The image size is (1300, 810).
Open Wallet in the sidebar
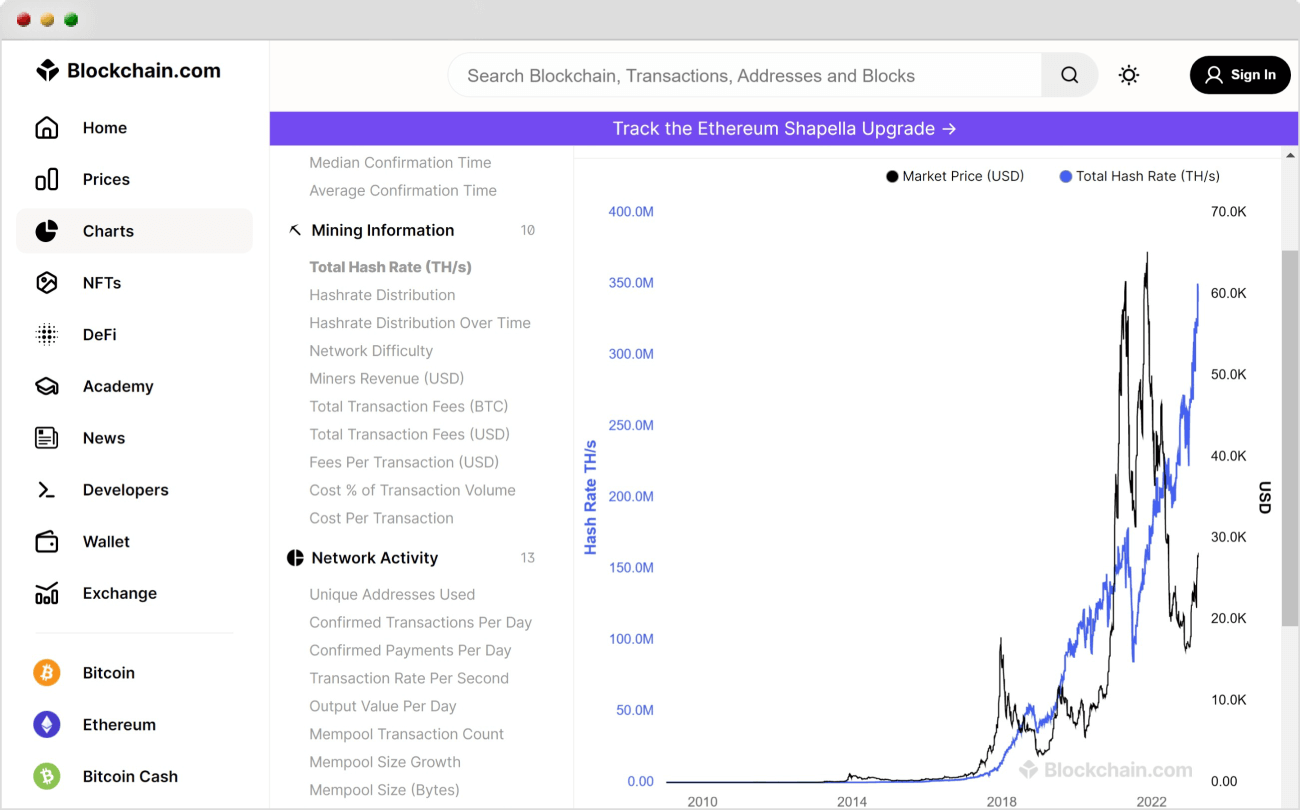click(x=106, y=542)
